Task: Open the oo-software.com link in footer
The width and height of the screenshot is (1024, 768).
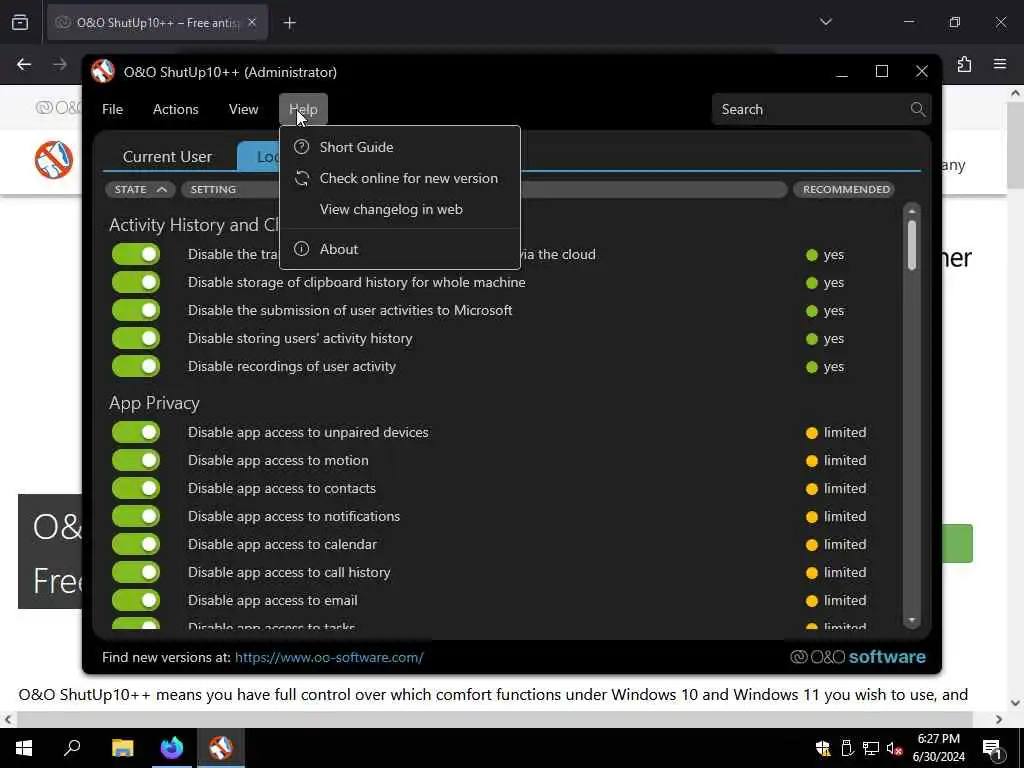Action: pyautogui.click(x=329, y=657)
